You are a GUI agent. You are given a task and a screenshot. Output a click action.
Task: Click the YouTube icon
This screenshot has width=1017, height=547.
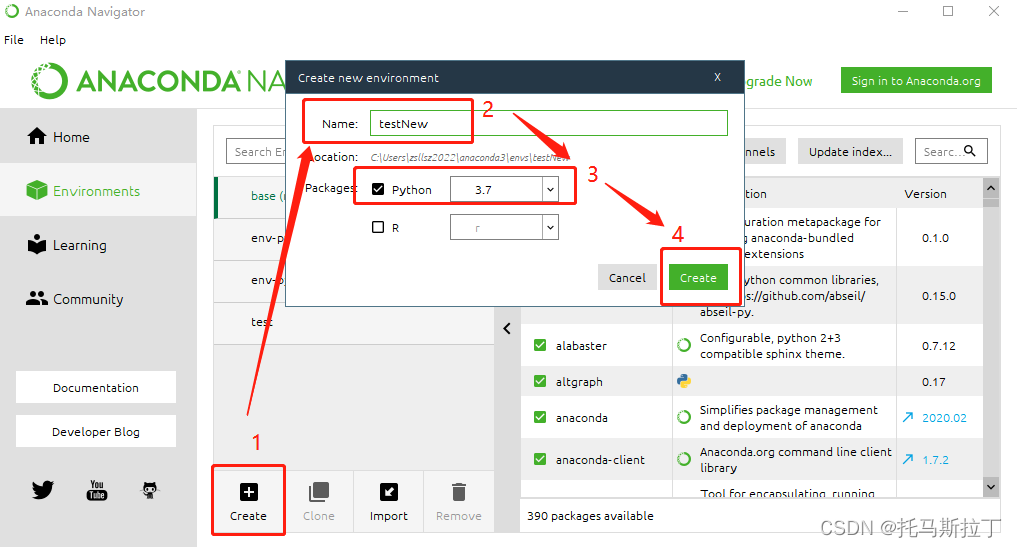97,490
